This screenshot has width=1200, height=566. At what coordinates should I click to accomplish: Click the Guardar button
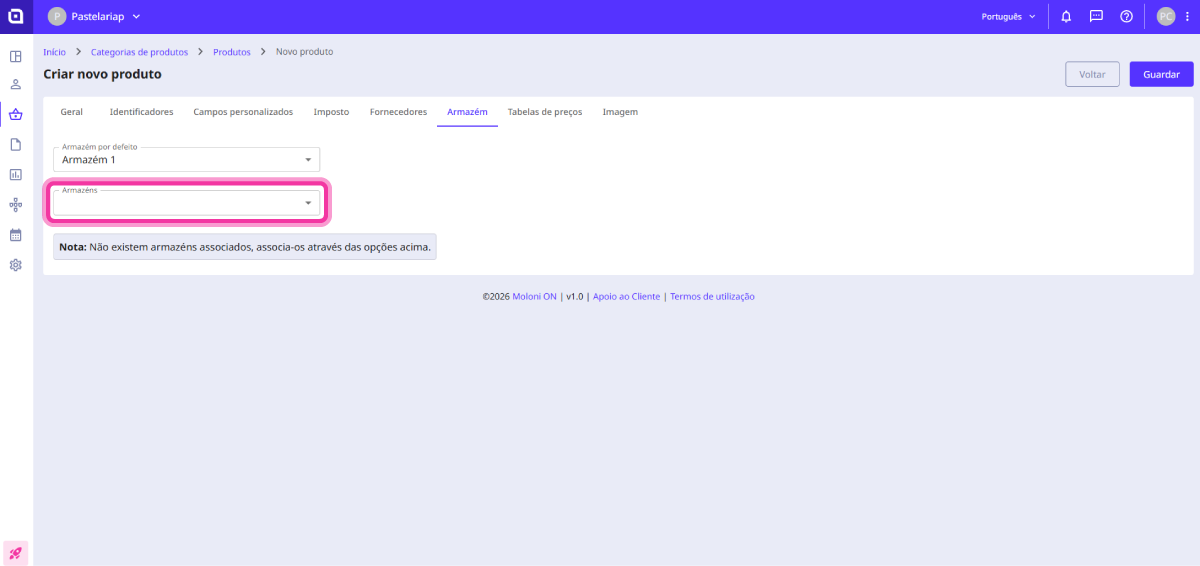click(1161, 75)
